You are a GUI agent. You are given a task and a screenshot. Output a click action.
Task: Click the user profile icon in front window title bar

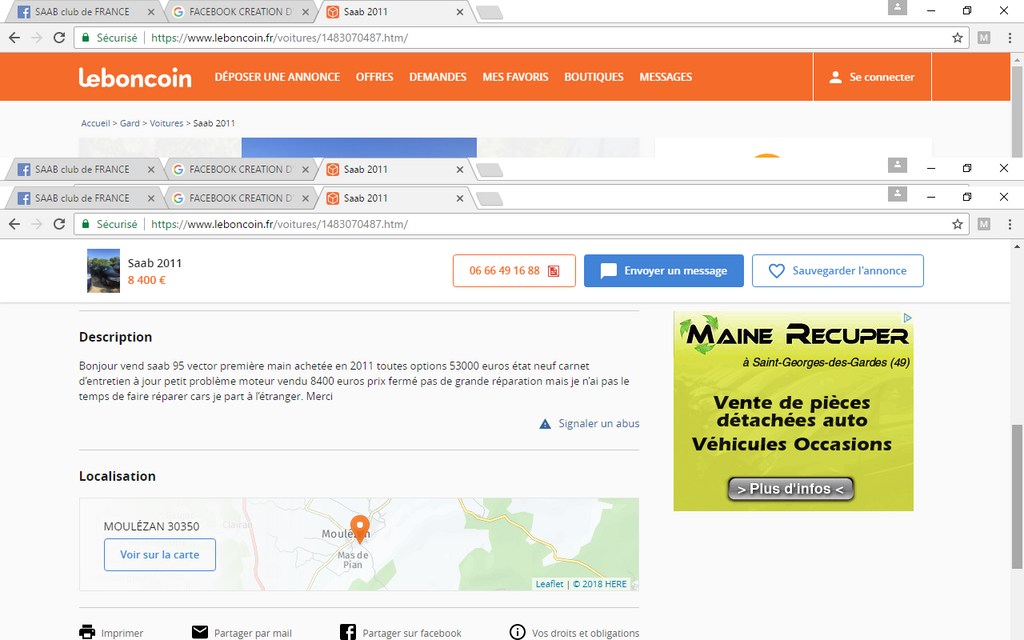(897, 194)
